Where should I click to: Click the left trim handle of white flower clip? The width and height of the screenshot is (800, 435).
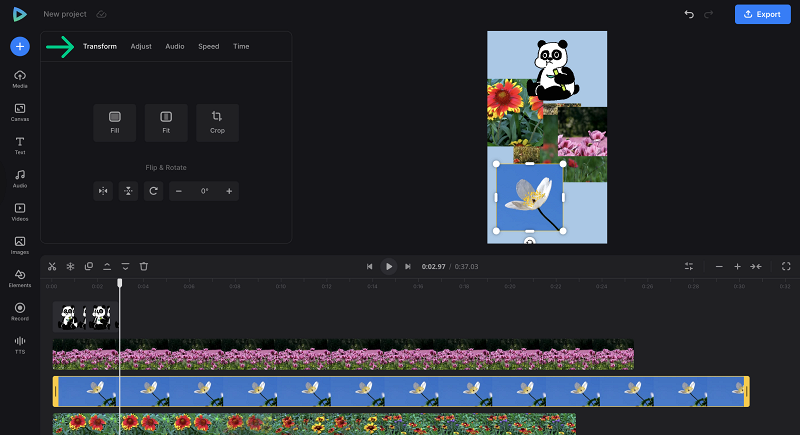pyautogui.click(x=56, y=392)
